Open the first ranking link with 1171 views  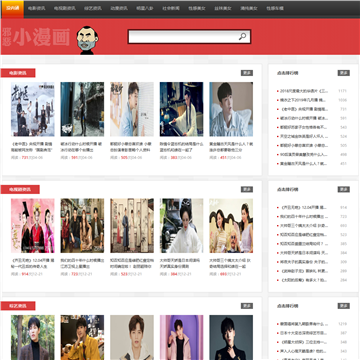coord(304,91)
